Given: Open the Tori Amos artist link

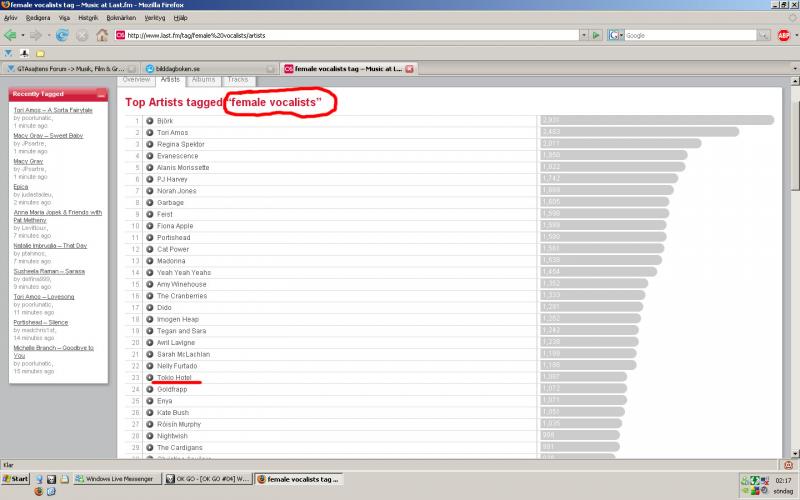Looking at the screenshot, I should [x=172, y=132].
